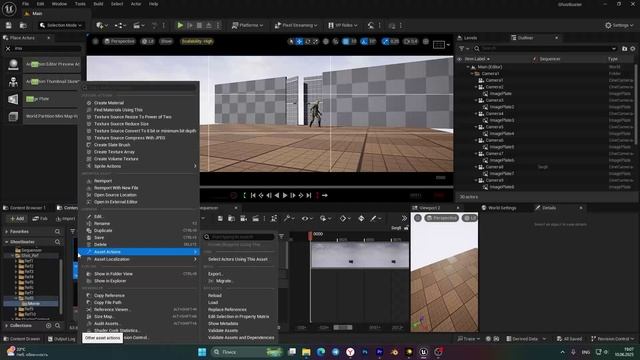Open the Platforms dropdown
The height and width of the screenshot is (360, 640).
(247, 25)
